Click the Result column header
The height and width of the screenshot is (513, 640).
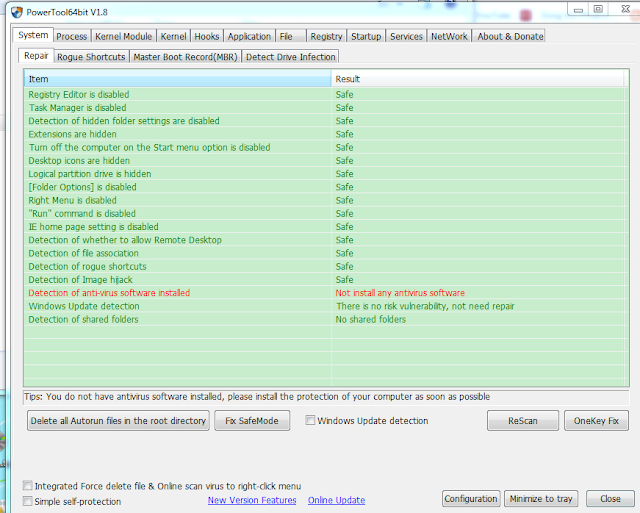478,79
